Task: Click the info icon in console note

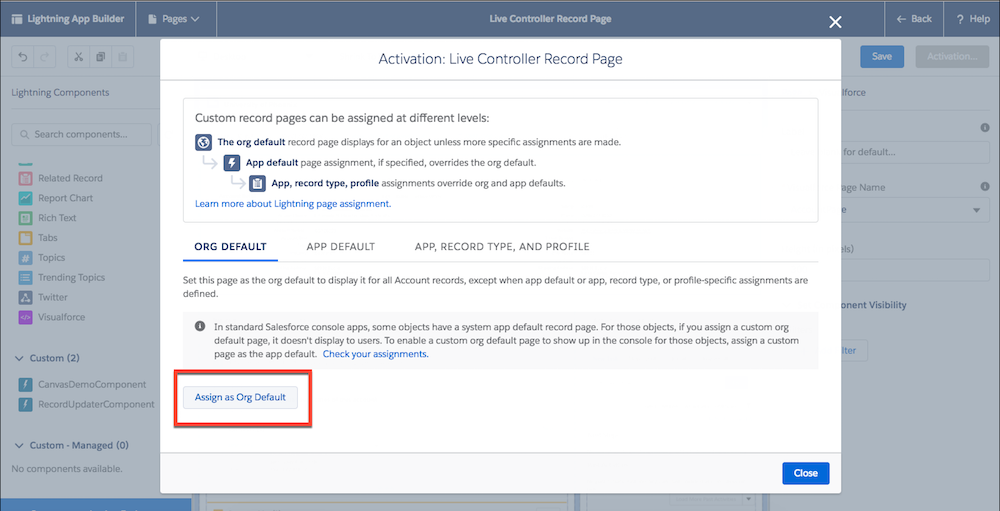Action: (x=200, y=325)
